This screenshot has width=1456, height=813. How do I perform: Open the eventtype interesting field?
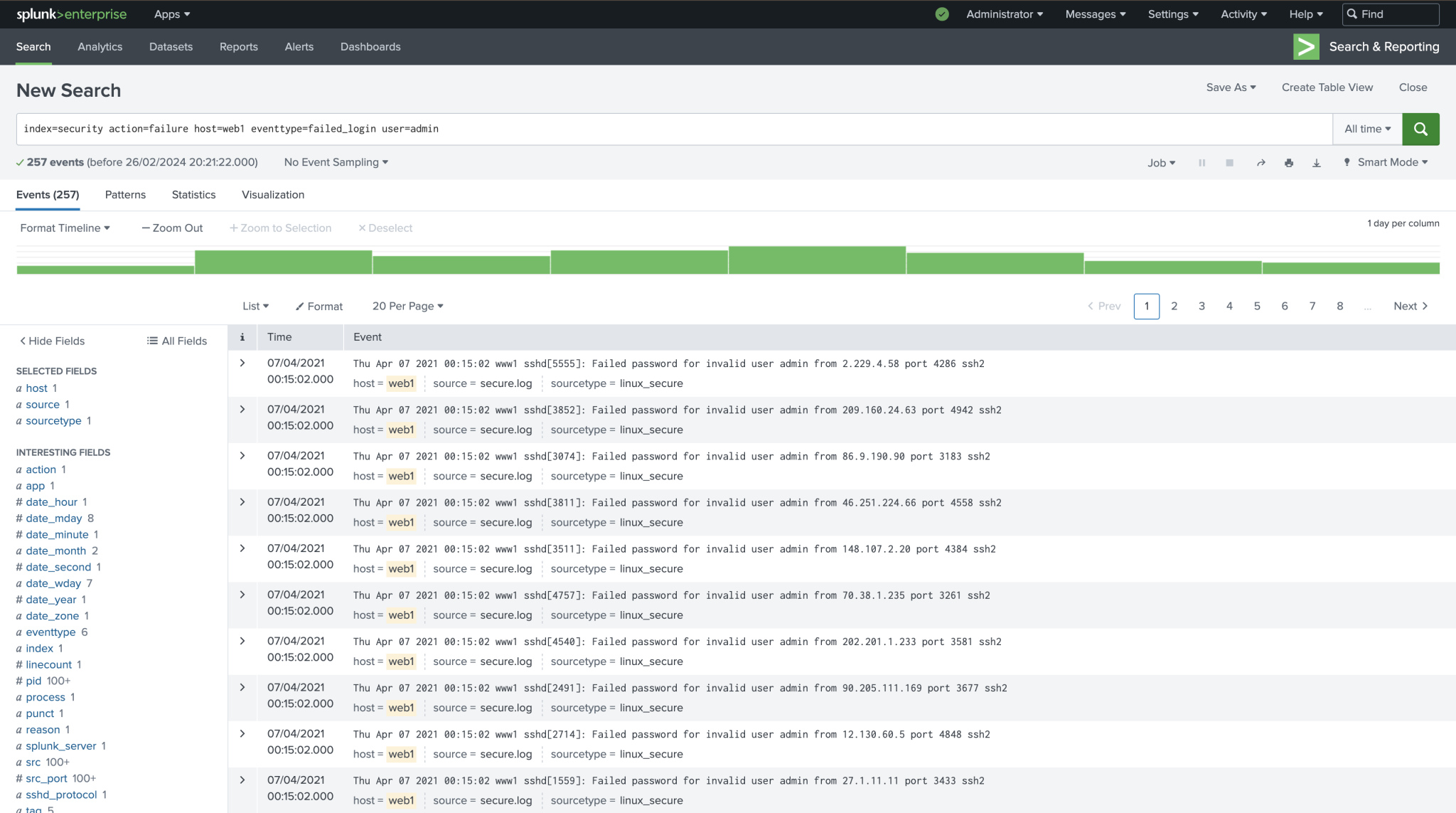tap(50, 632)
